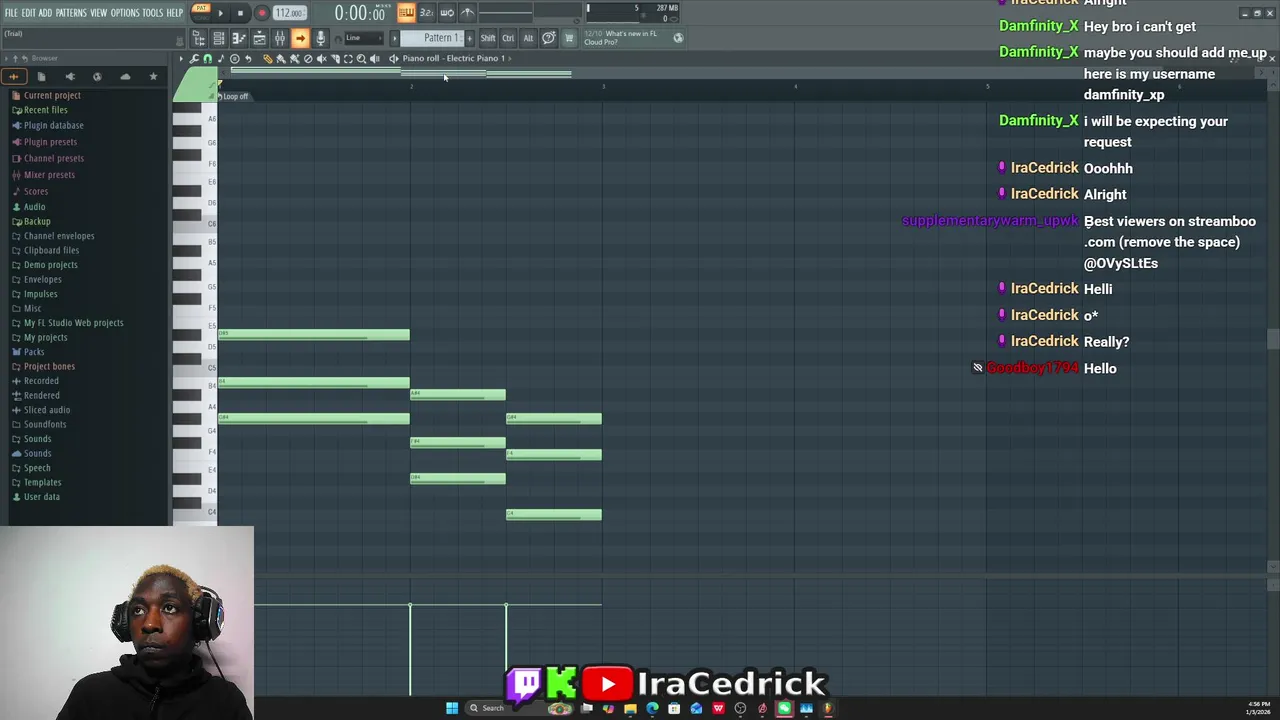The width and height of the screenshot is (1280, 720).
Task: Arm the record button
Action: (x=261, y=13)
